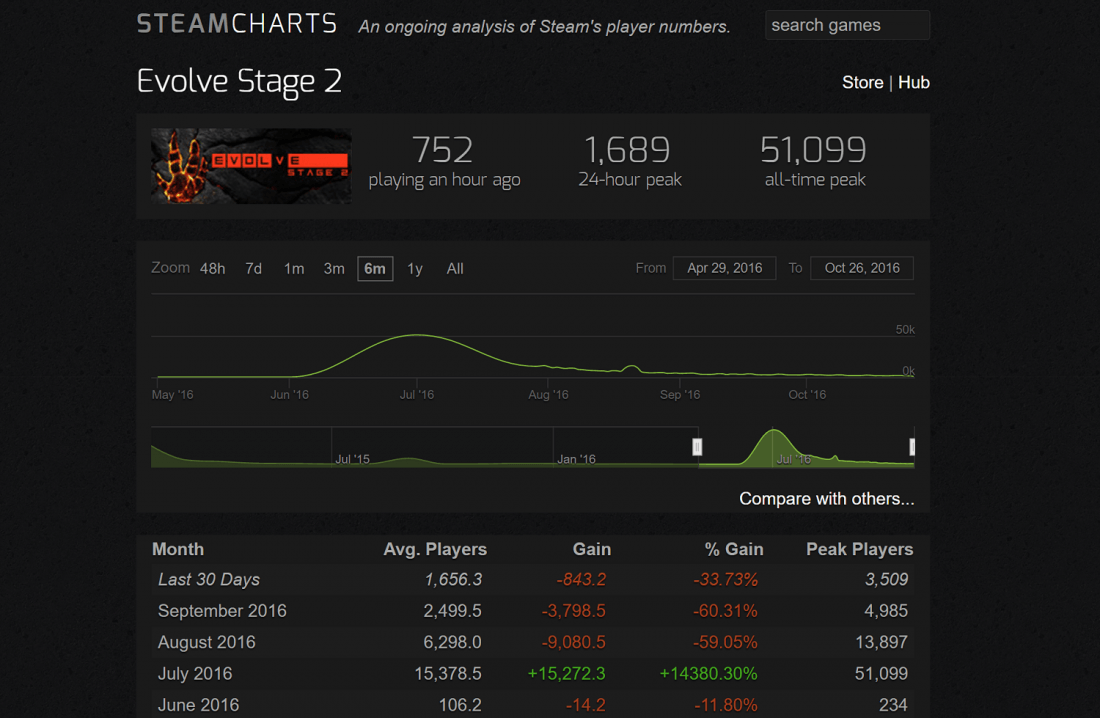Set chart zoom to 7d

tap(253, 269)
